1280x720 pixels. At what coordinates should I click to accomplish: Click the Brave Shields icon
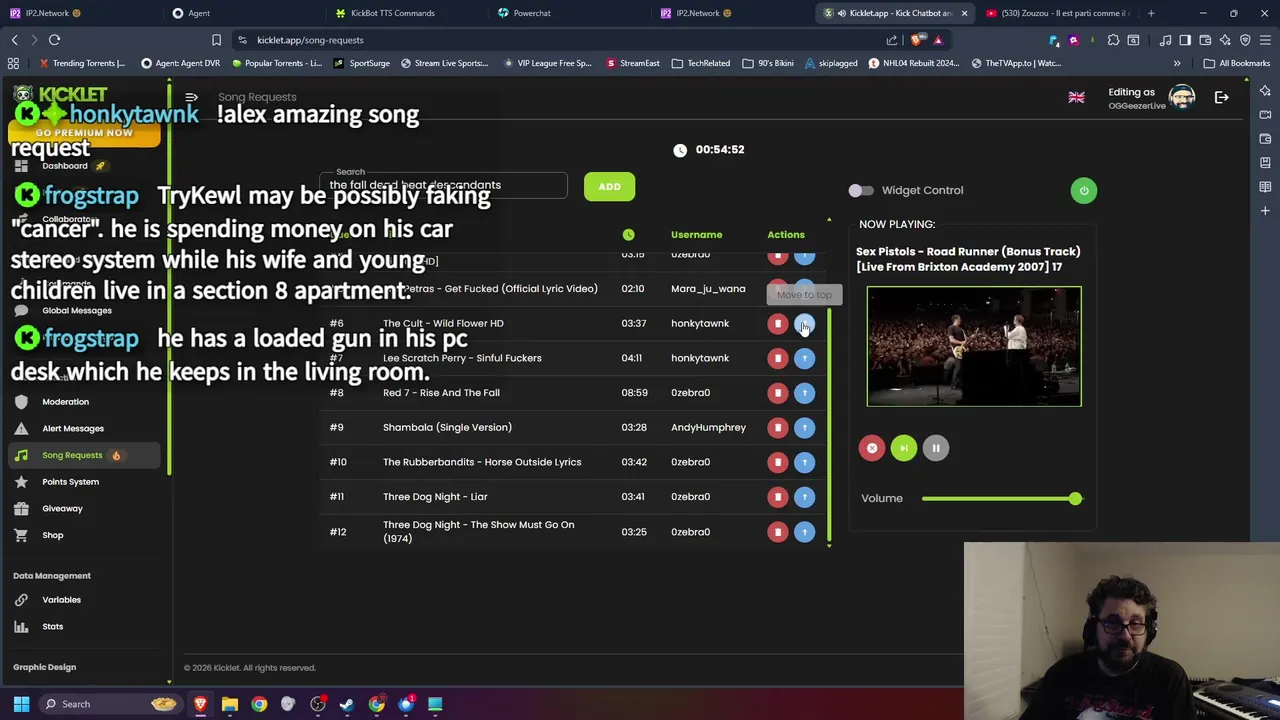[x=917, y=40]
